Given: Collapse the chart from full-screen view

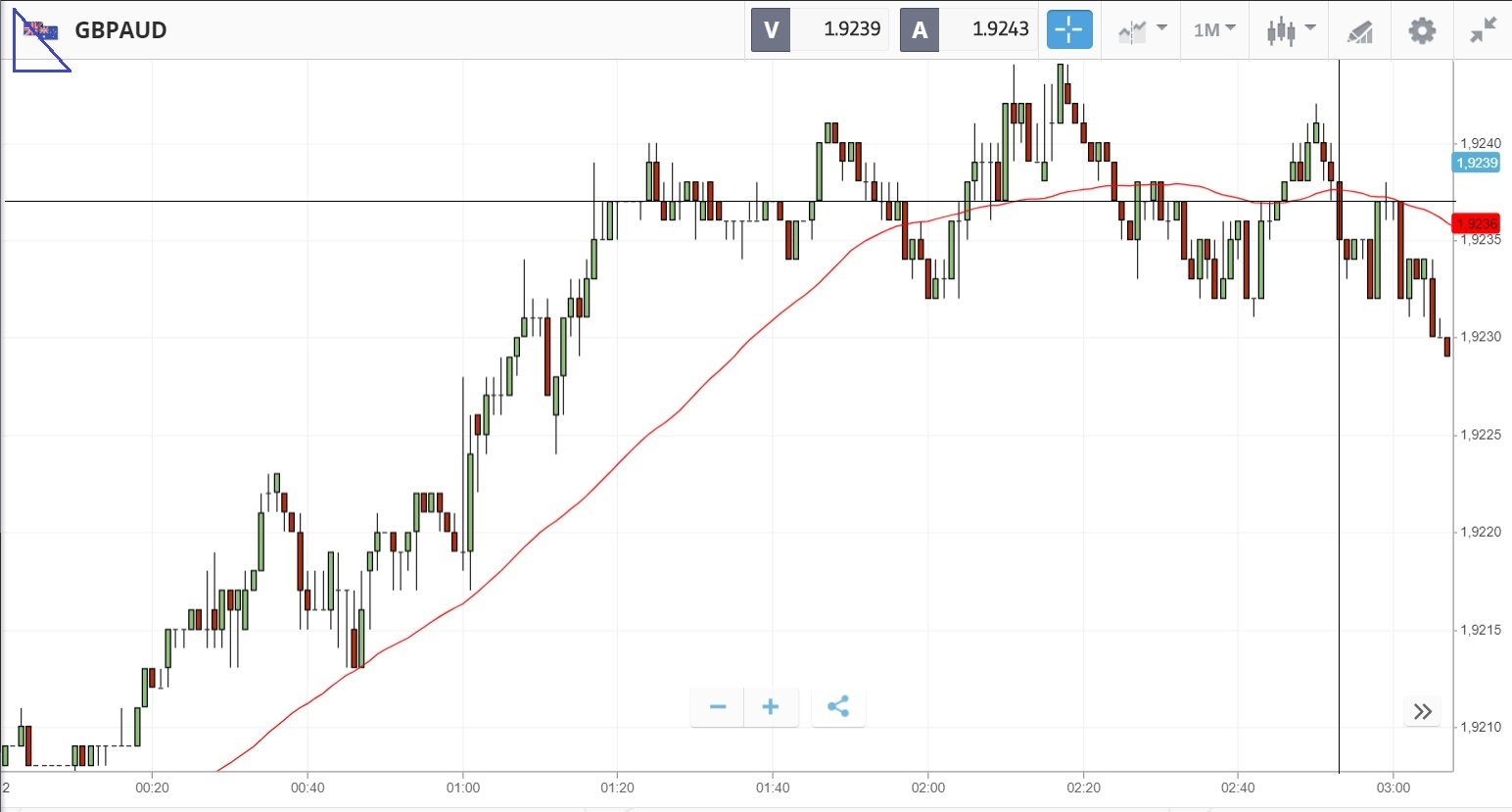Looking at the screenshot, I should [1483, 30].
